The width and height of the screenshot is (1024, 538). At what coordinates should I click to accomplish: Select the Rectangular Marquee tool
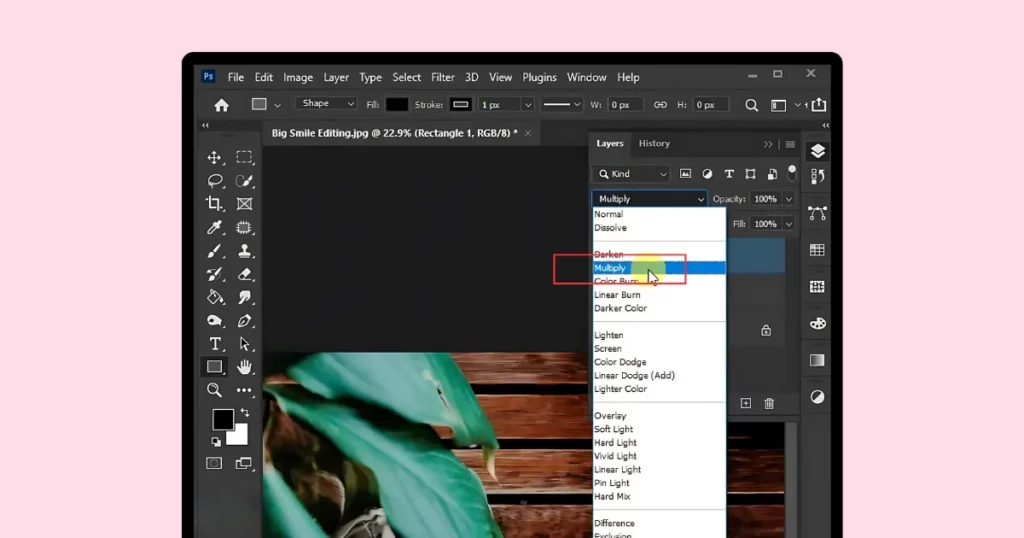coord(244,157)
